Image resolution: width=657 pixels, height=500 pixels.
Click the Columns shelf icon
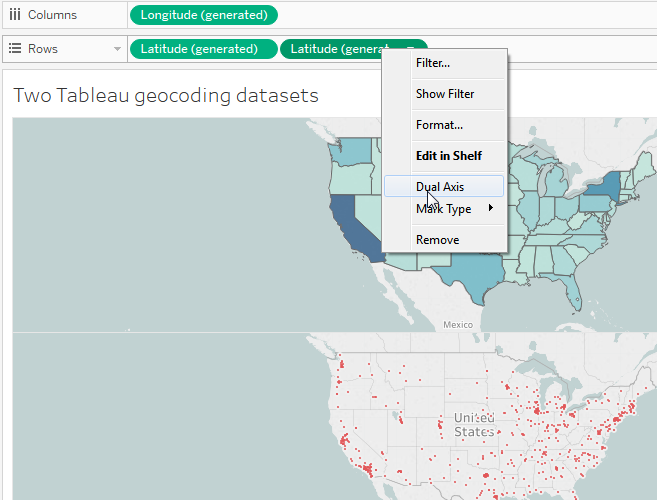(15, 15)
